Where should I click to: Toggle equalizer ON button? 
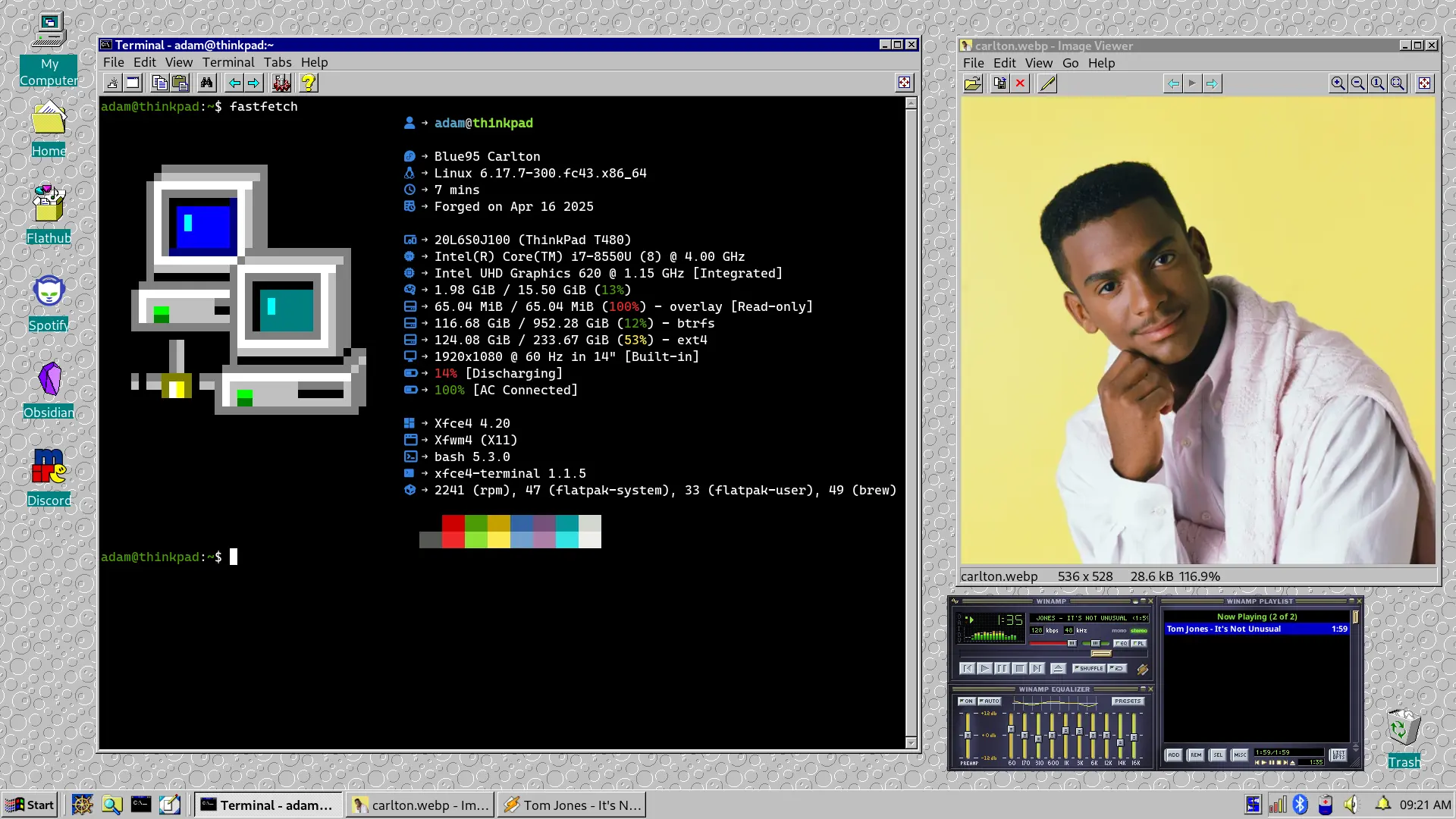pos(966,701)
